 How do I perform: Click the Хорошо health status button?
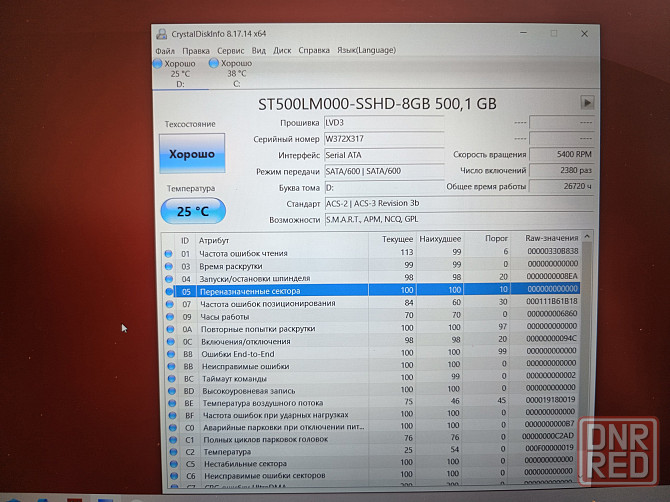pos(192,153)
